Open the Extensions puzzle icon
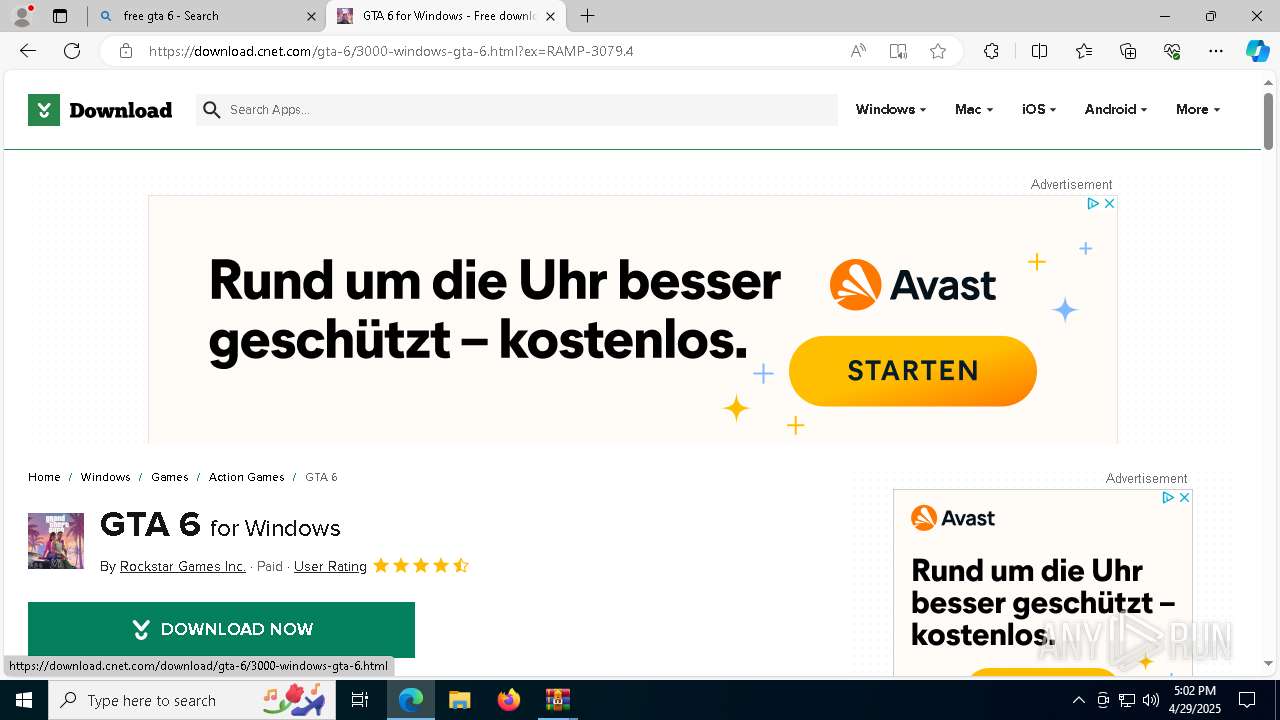Screen dimensions: 1280x720 coord(991,51)
